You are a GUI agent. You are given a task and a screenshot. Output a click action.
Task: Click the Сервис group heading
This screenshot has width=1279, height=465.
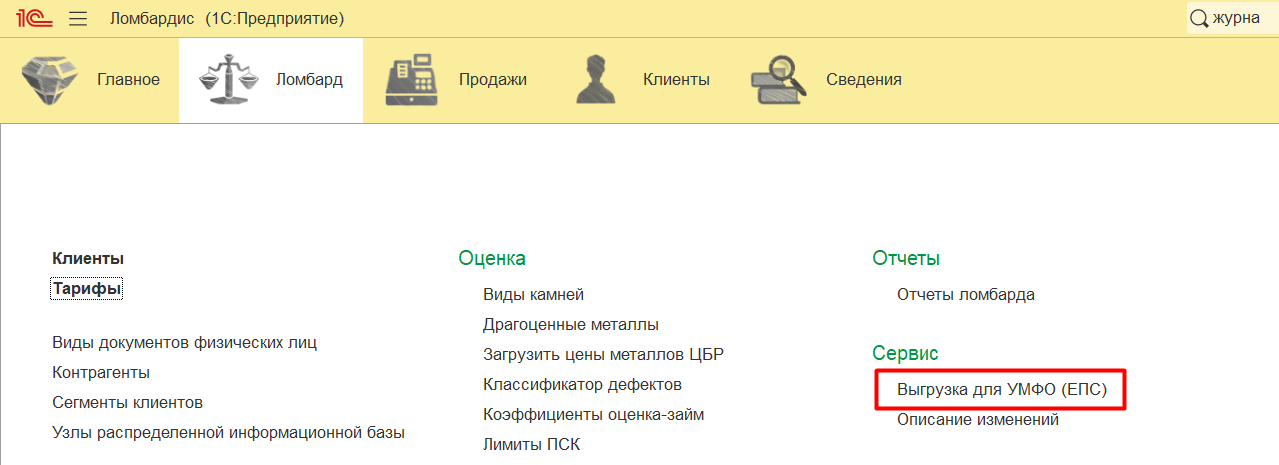pos(906,353)
